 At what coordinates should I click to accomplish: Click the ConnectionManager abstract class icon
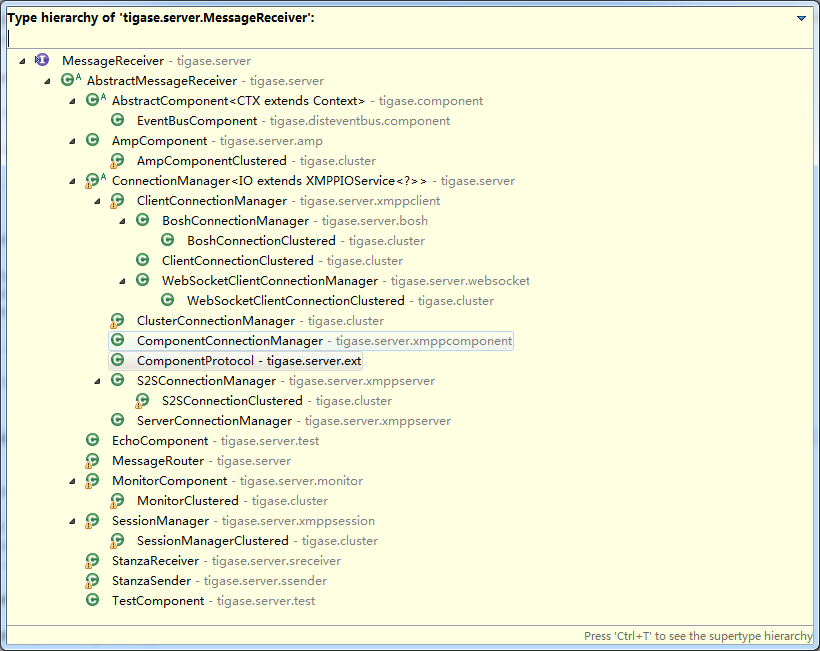coord(95,180)
